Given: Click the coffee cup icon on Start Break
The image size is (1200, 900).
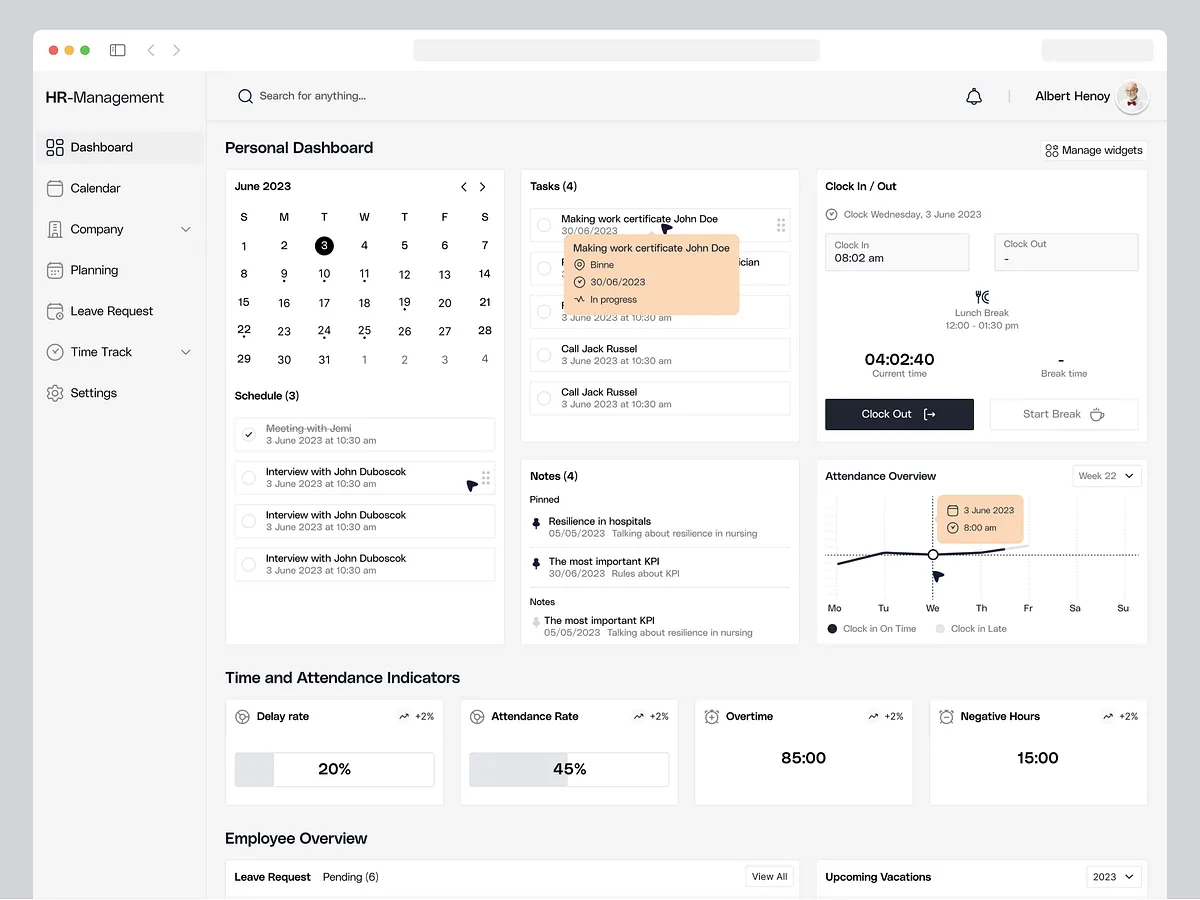Looking at the screenshot, I should [x=1097, y=414].
